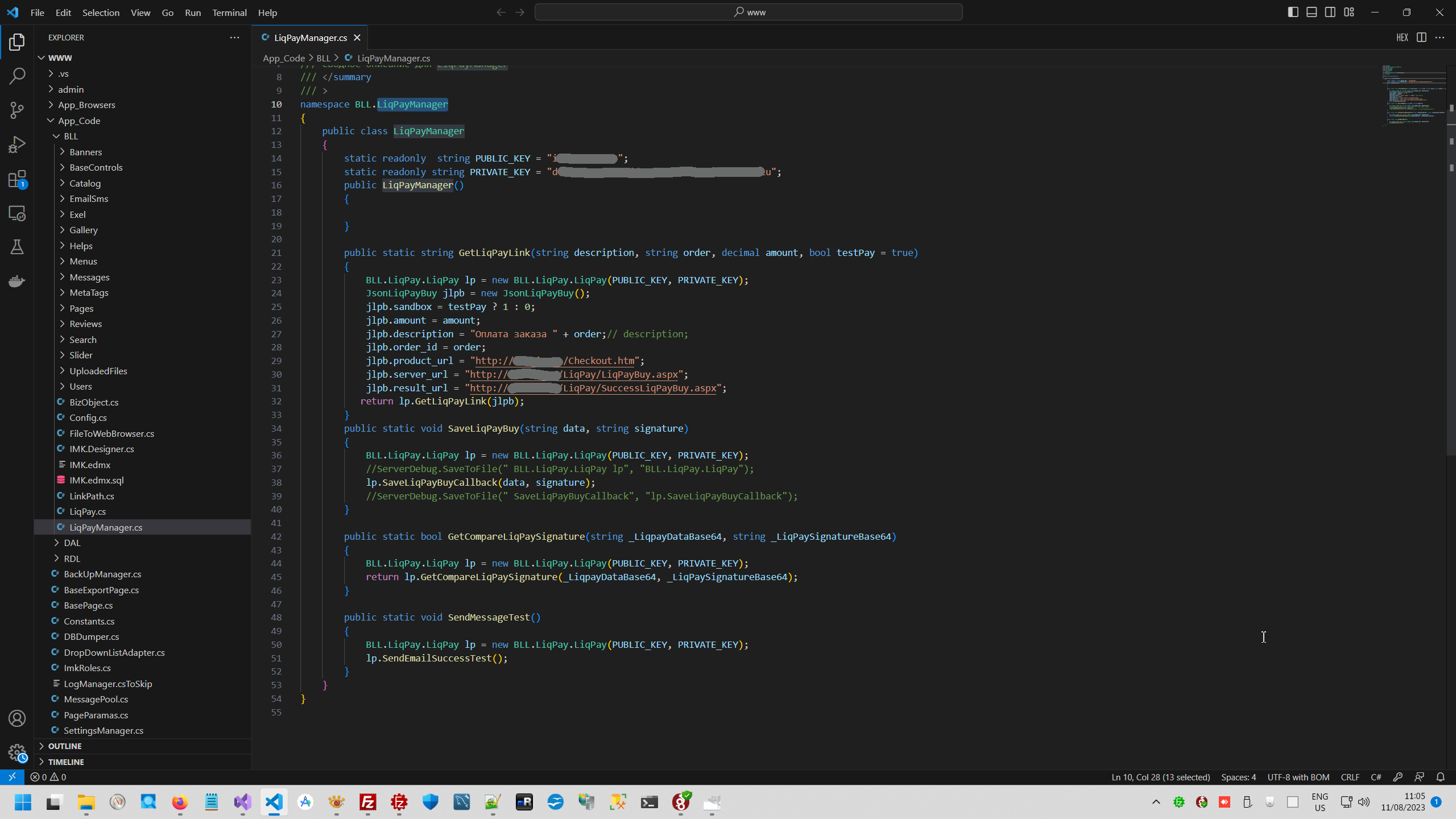Screen dimensions: 1456x819
Task: Open the Testing flask view
Action: tap(17, 247)
